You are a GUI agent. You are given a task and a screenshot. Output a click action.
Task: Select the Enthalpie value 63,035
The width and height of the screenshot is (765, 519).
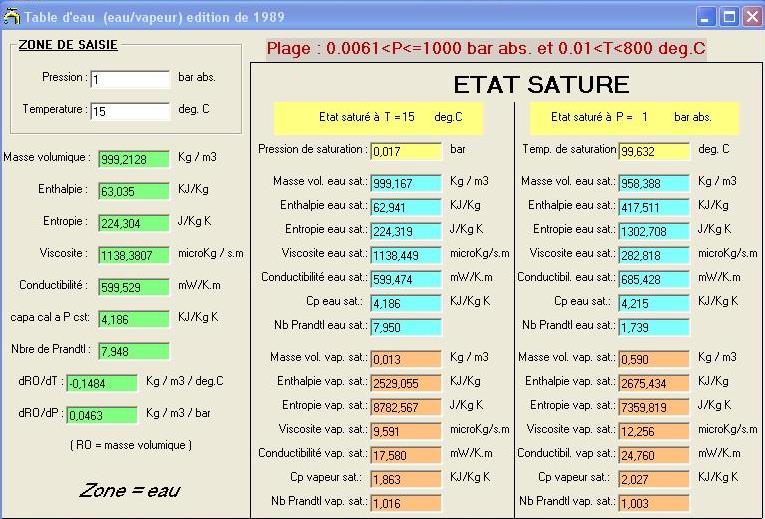(134, 191)
